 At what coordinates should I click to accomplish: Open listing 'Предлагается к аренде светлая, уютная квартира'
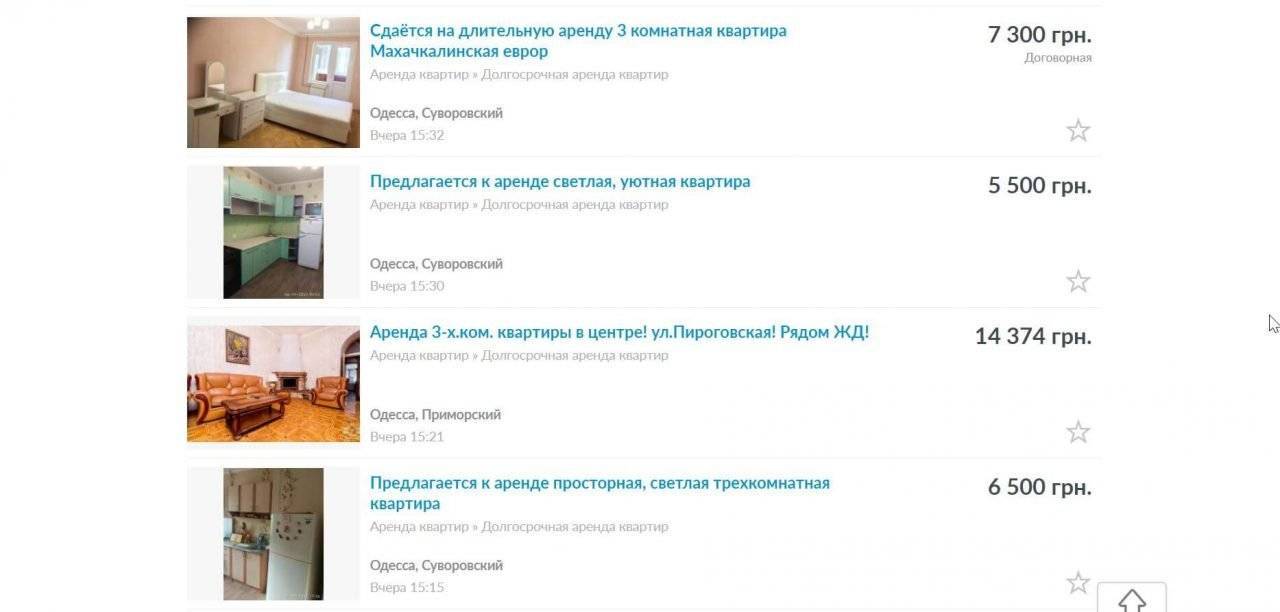560,182
